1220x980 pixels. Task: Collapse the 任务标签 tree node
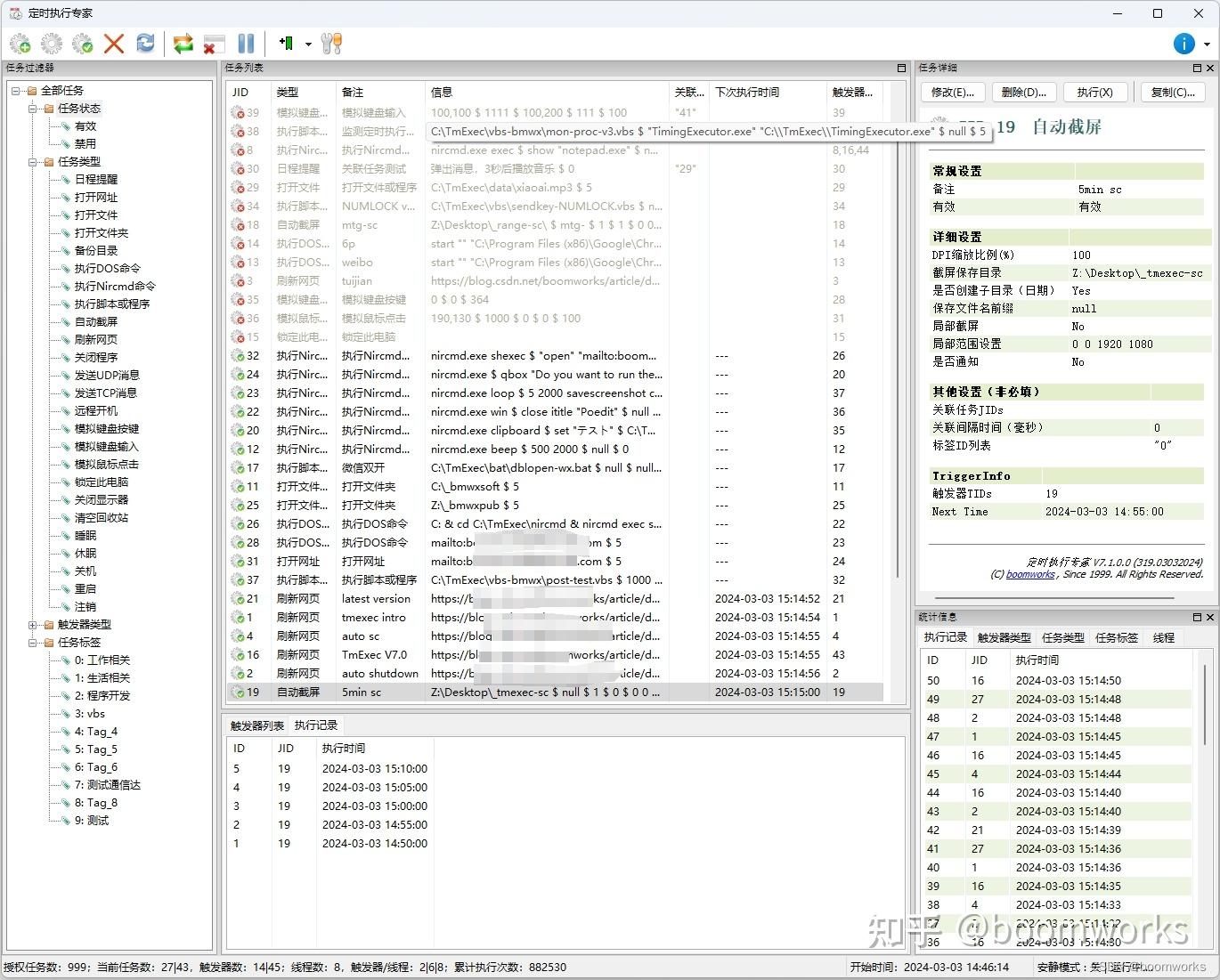click(x=33, y=643)
